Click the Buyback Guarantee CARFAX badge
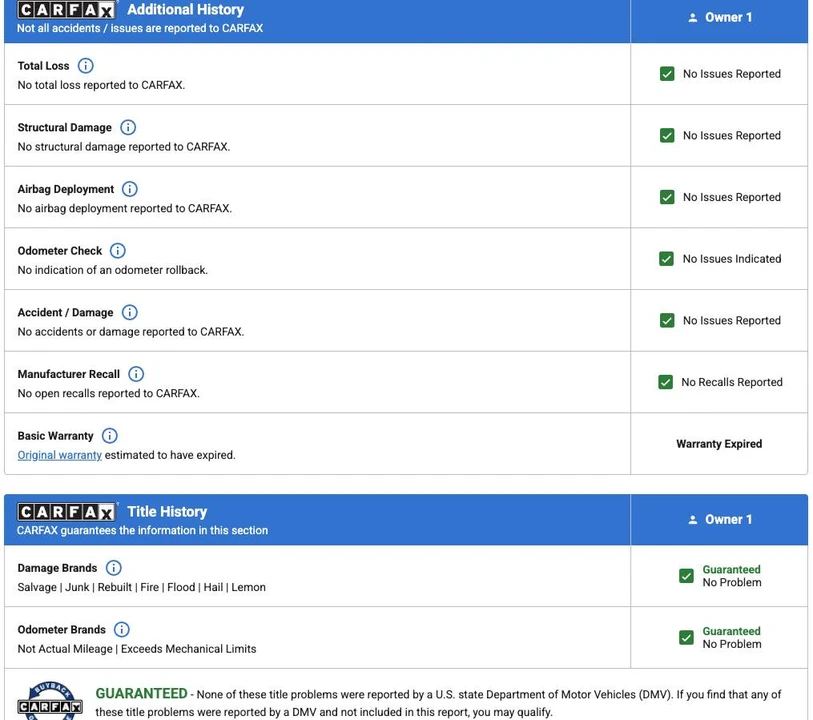 (x=50, y=701)
